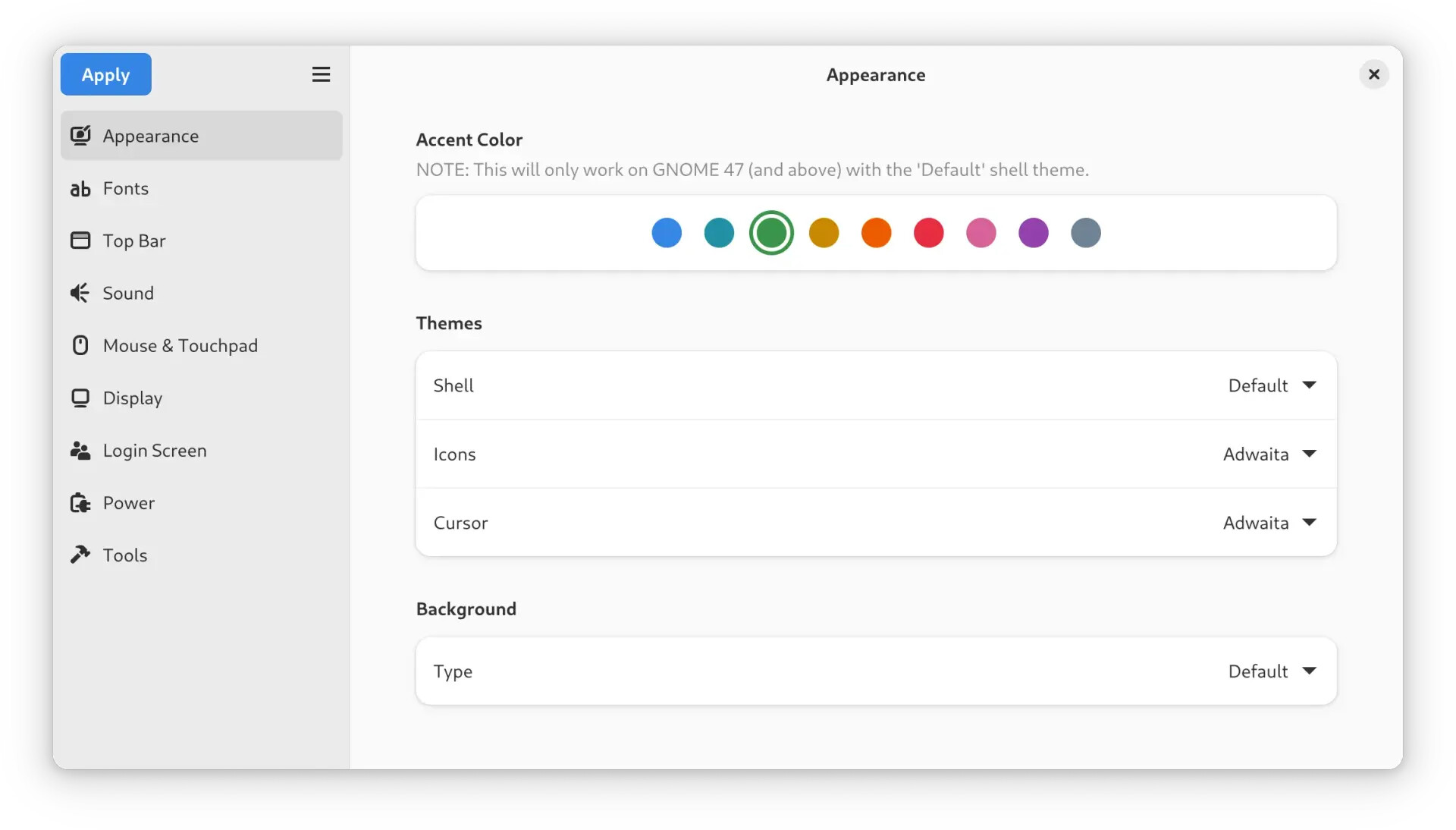Open the Cursor theme dropdown

[1269, 523]
